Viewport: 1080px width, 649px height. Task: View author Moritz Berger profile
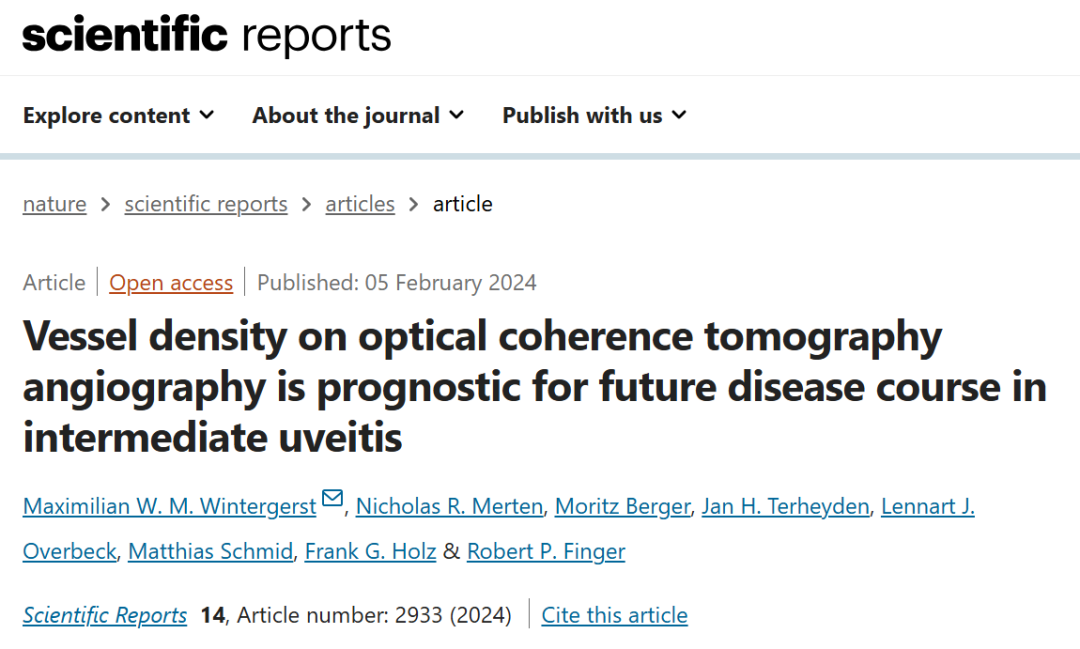coord(622,507)
